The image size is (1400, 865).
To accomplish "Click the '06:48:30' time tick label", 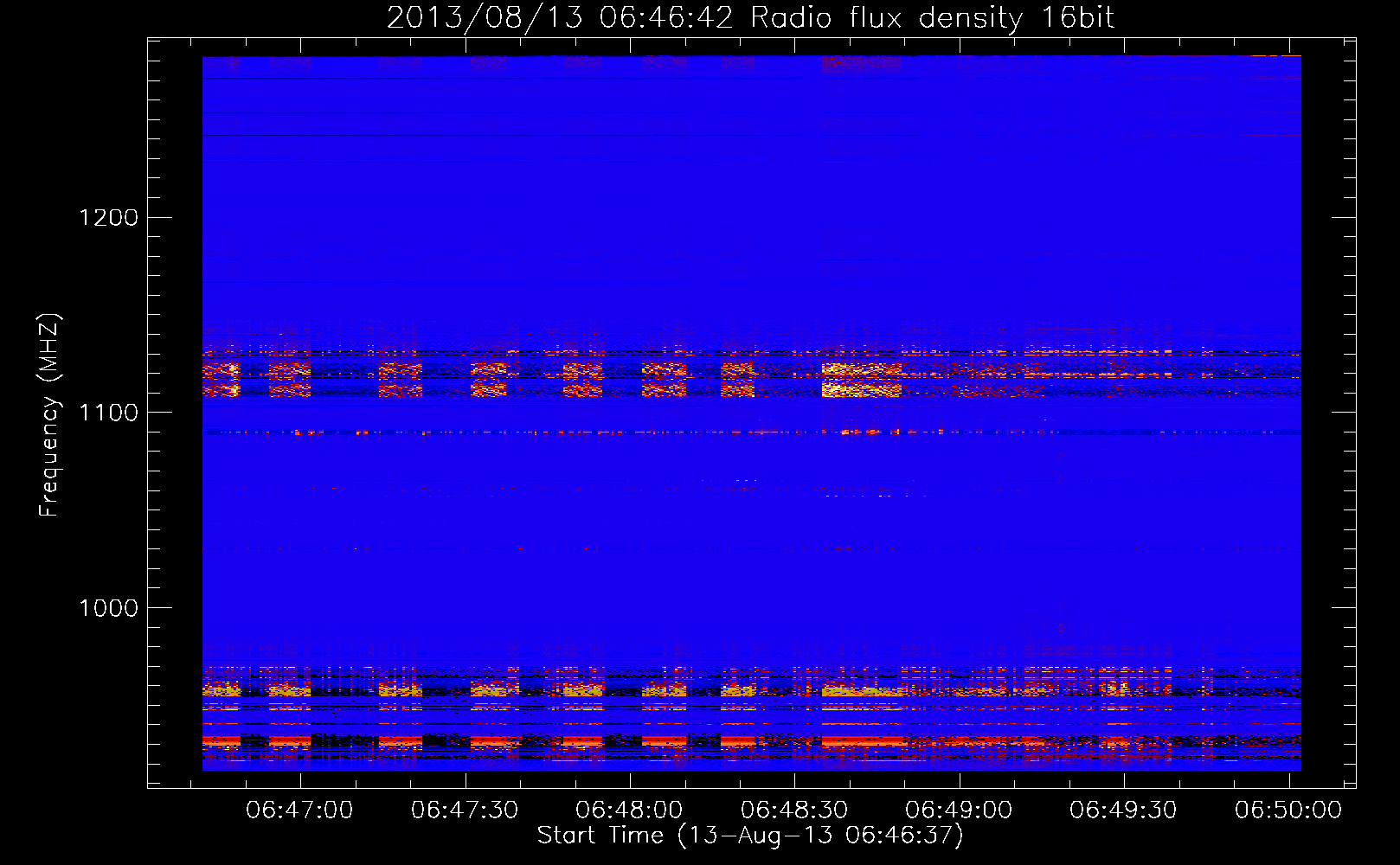I will tap(794, 811).
